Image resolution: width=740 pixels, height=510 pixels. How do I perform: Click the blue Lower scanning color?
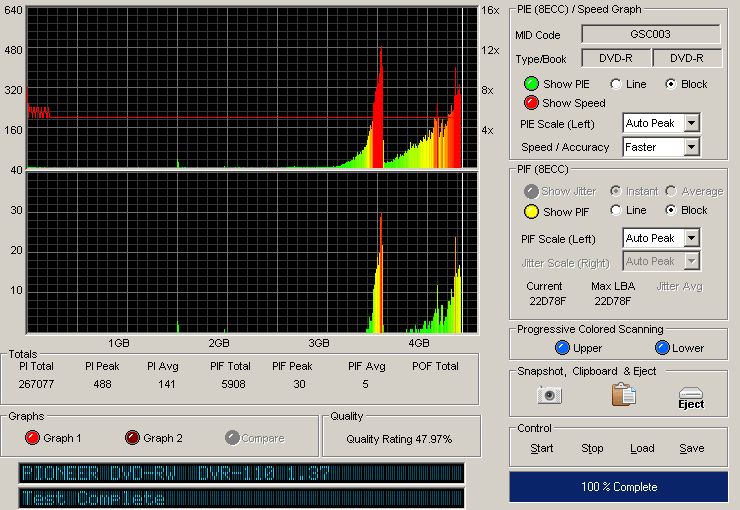tap(662, 348)
